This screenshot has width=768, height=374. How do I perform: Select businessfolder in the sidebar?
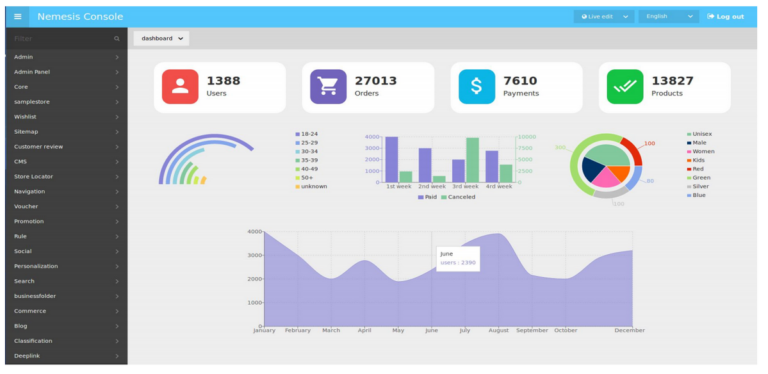(67, 296)
